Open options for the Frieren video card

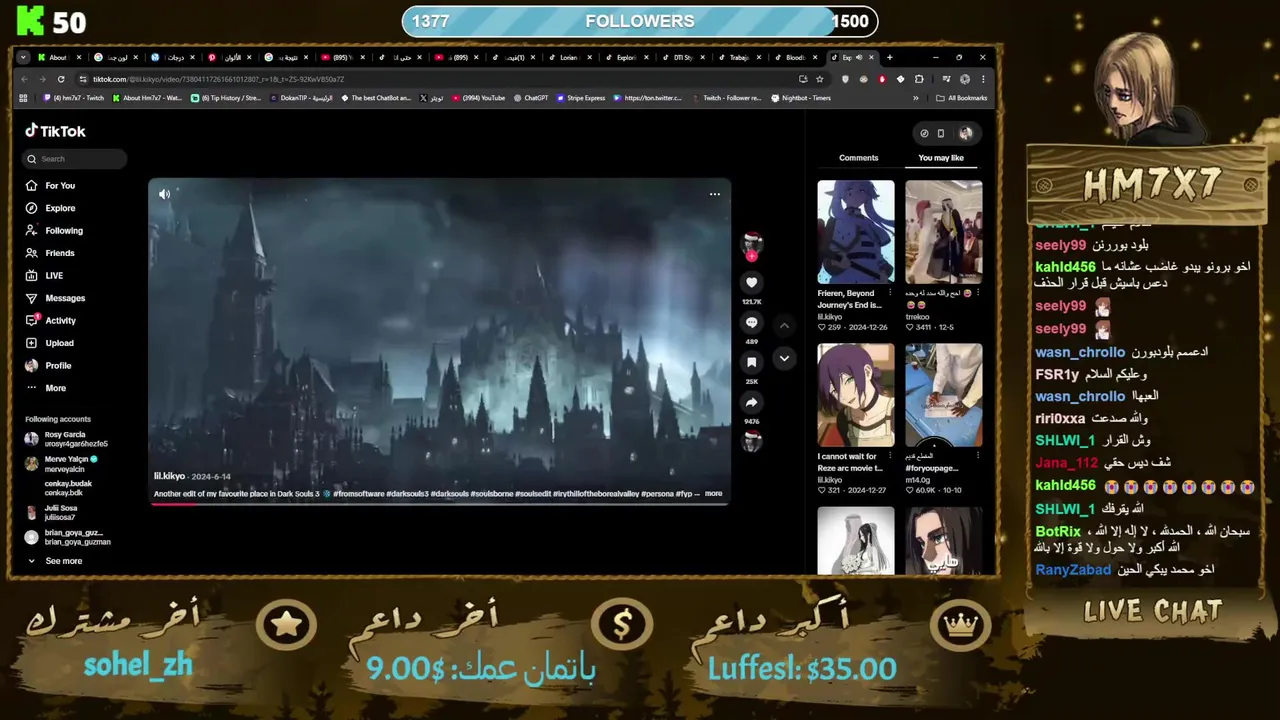pos(890,293)
